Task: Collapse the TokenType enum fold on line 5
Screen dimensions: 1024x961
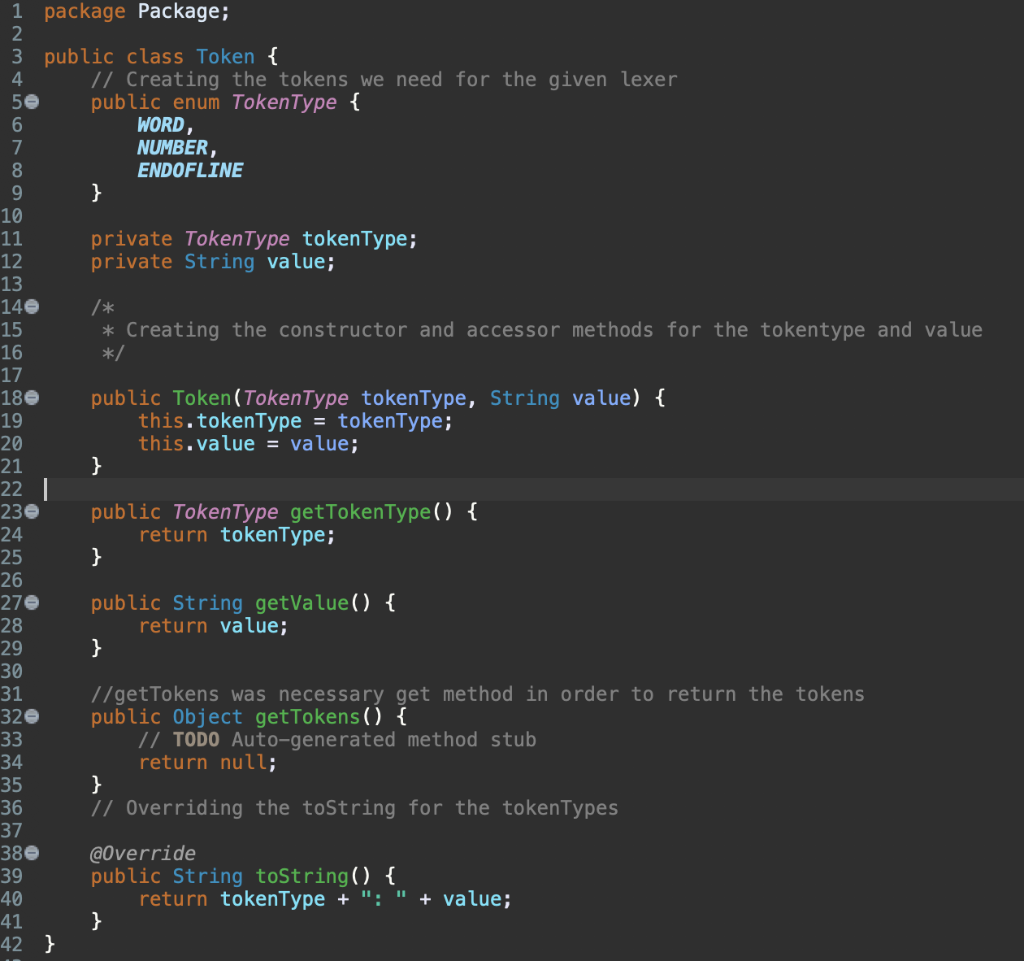Action: pyautogui.click(x=31, y=102)
